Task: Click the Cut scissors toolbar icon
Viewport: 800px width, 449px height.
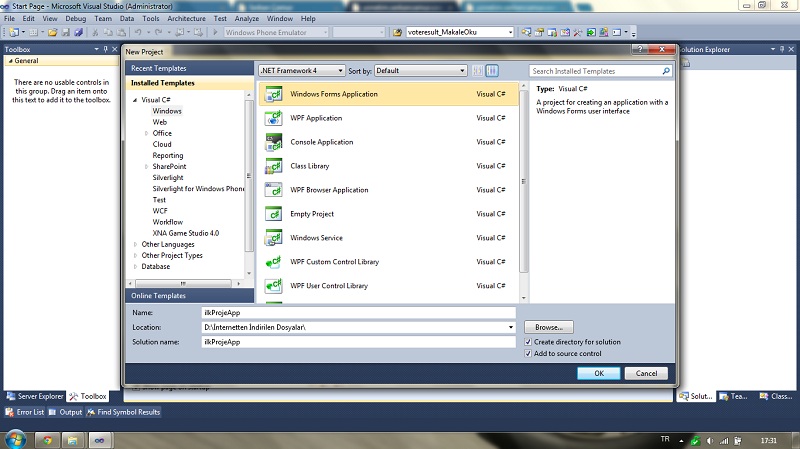Action: (x=95, y=32)
